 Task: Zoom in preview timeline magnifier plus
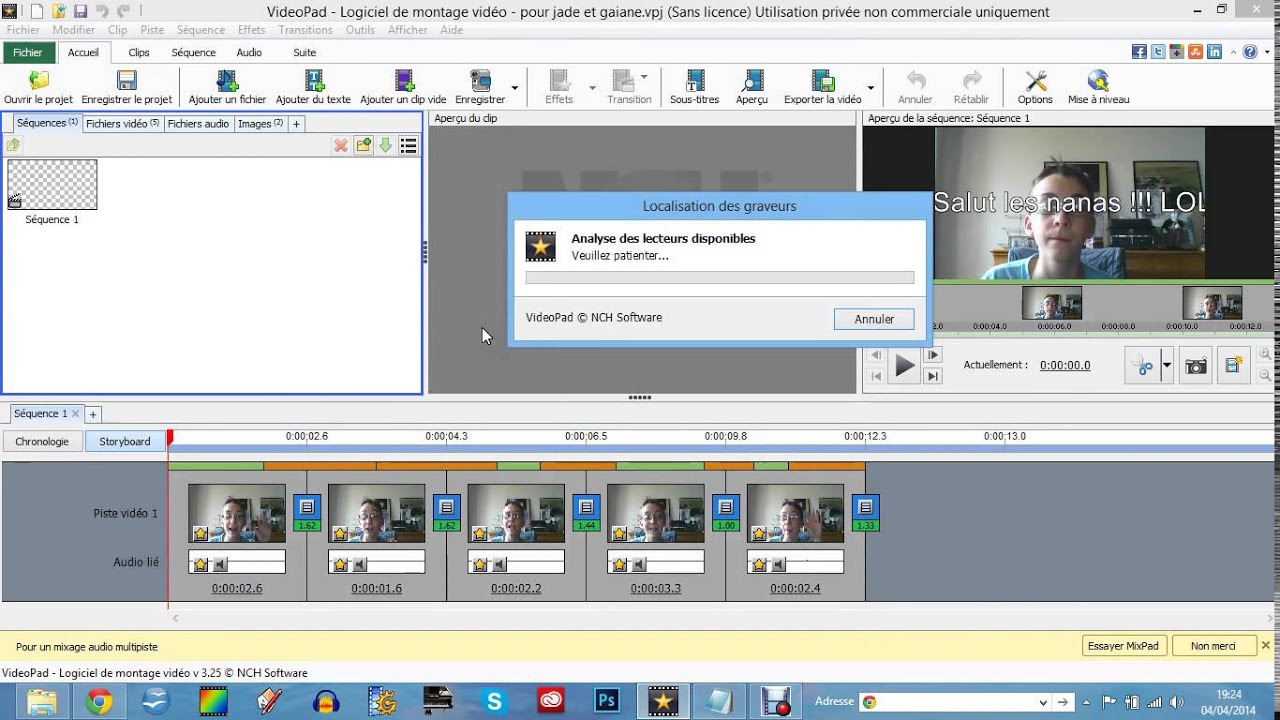[x=1265, y=354]
